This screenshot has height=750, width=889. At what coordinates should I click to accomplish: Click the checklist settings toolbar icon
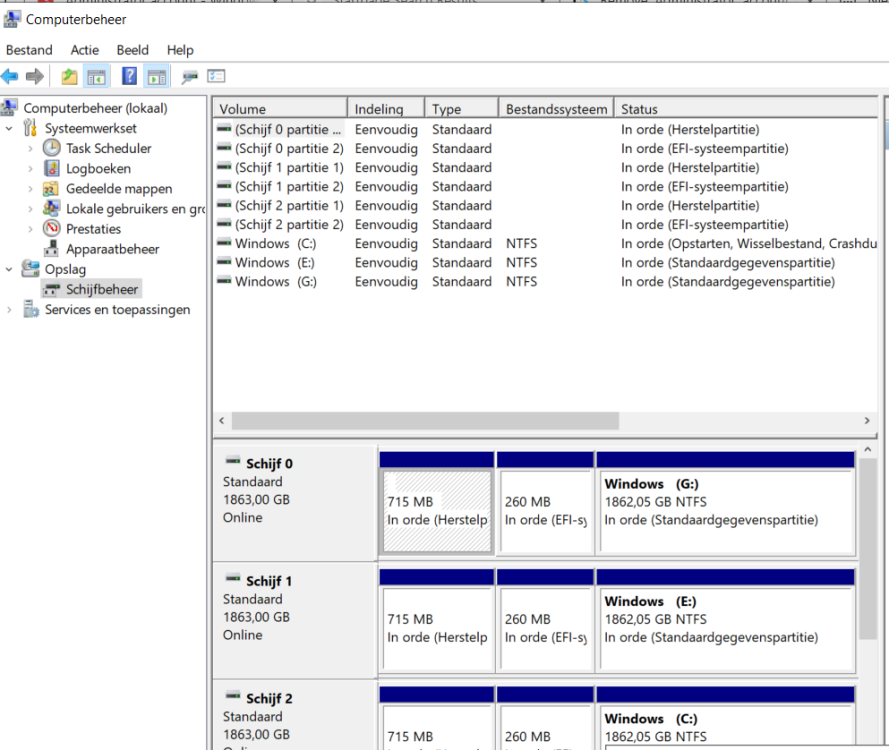[217, 77]
